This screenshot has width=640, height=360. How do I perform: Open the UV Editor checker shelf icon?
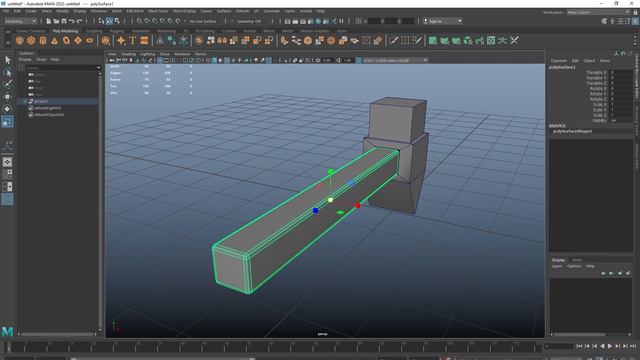pyautogui.click(x=491, y=40)
